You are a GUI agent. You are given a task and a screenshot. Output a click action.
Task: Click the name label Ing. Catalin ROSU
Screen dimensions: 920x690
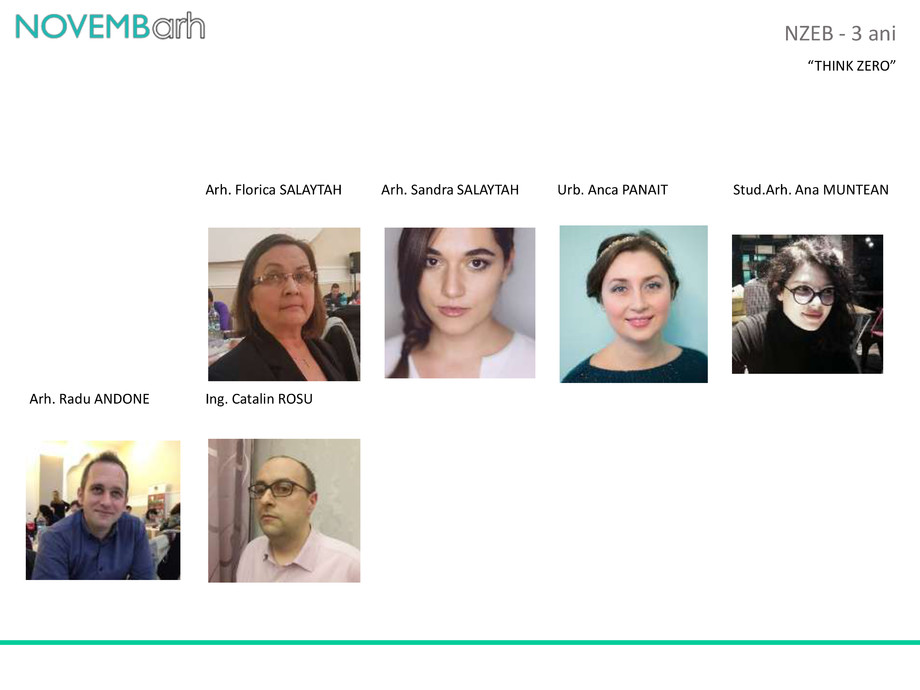259,399
